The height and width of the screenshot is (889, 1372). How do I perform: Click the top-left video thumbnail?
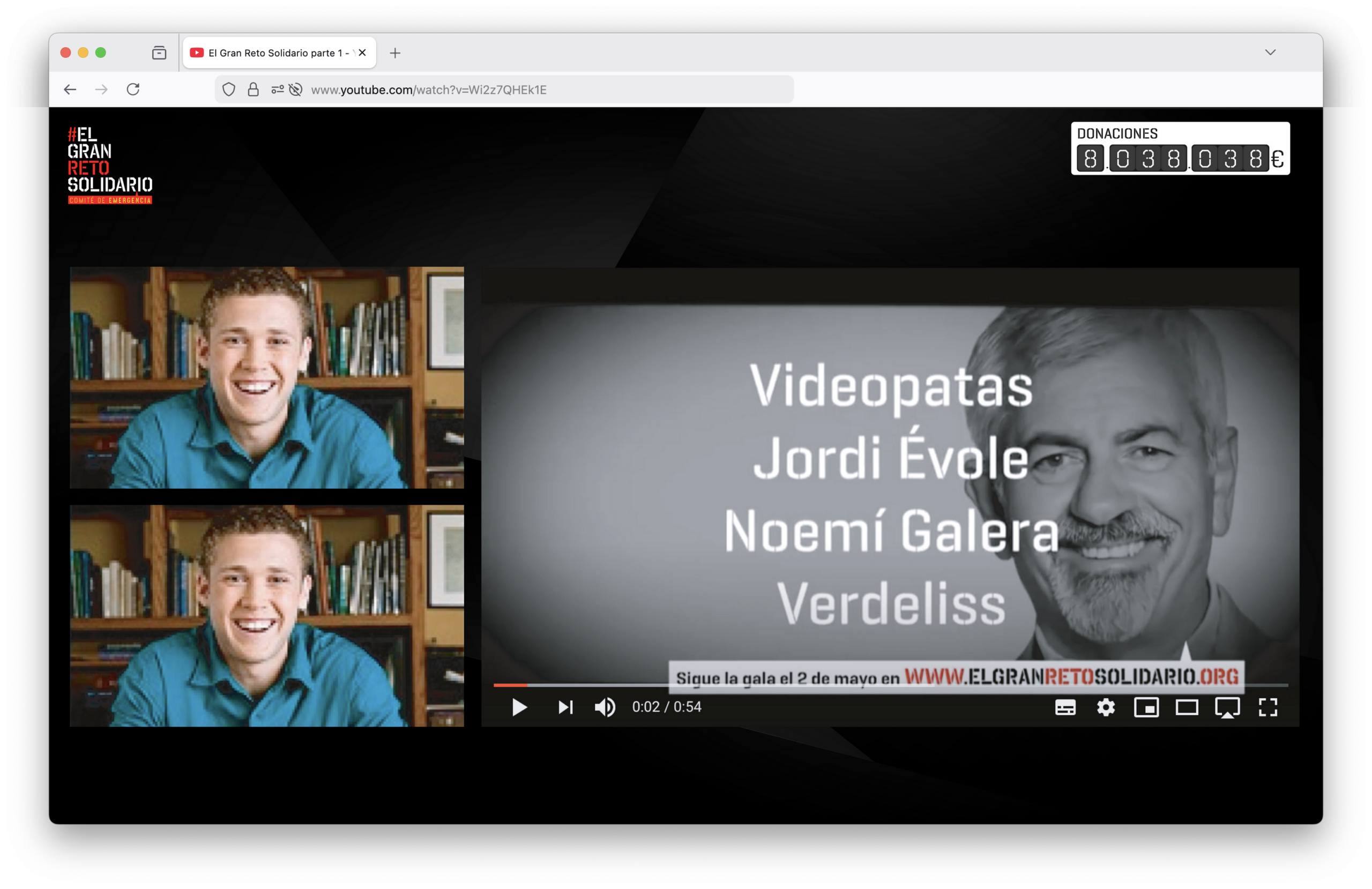point(267,378)
